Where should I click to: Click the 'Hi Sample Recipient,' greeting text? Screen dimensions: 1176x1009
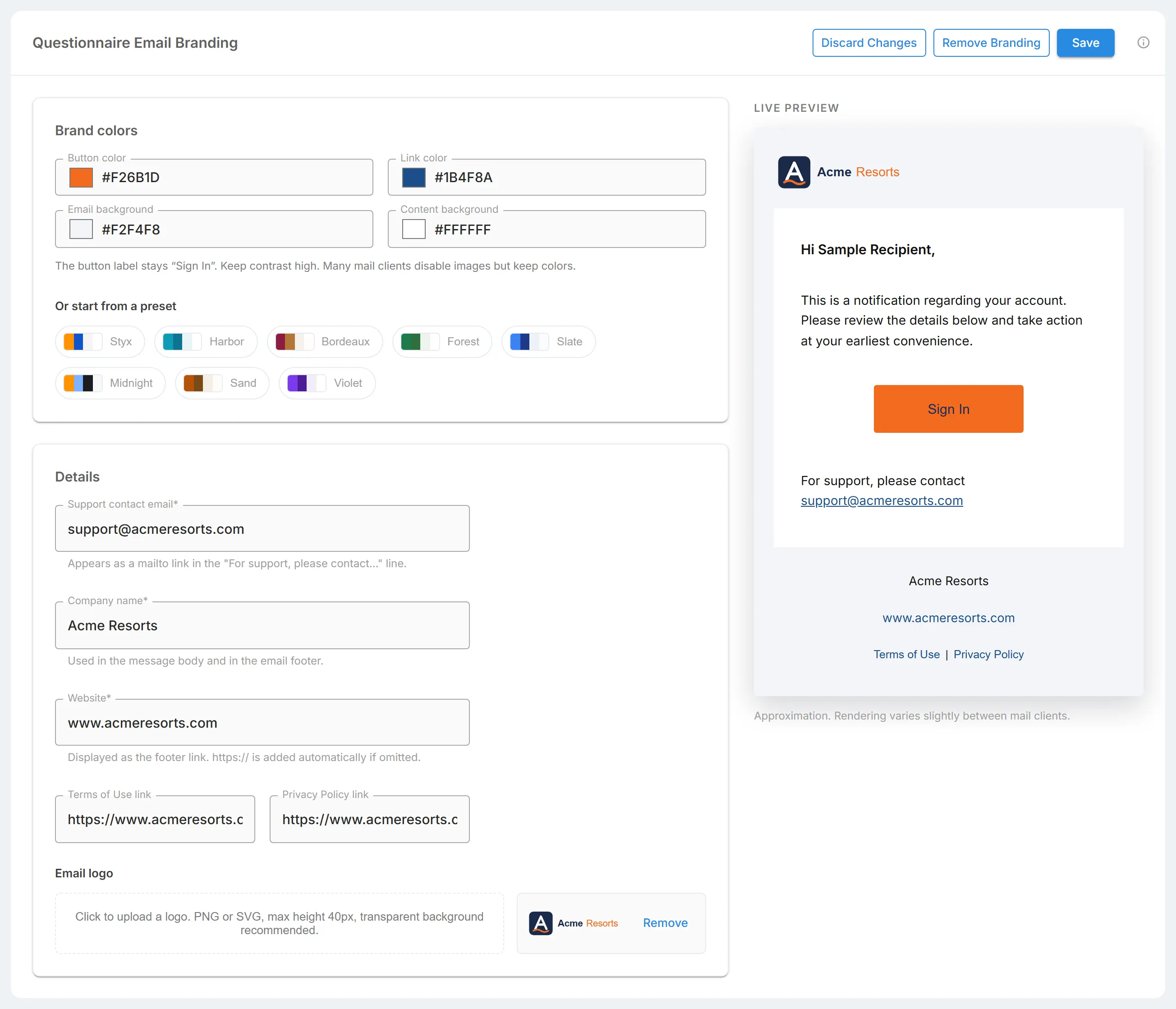coord(867,250)
